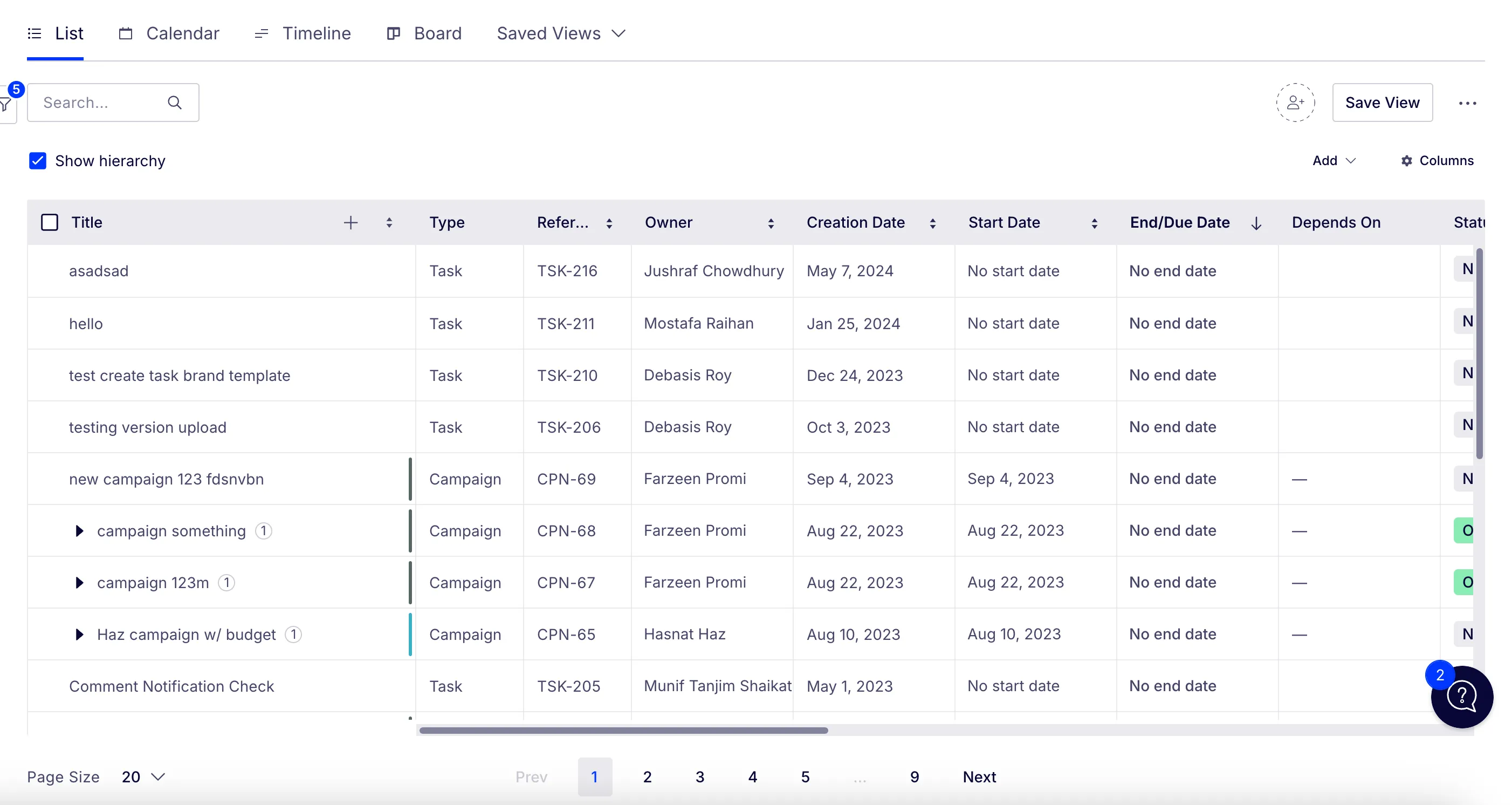Expand the campaign something row
Viewport: 1512px width, 805px height.
tap(79, 531)
